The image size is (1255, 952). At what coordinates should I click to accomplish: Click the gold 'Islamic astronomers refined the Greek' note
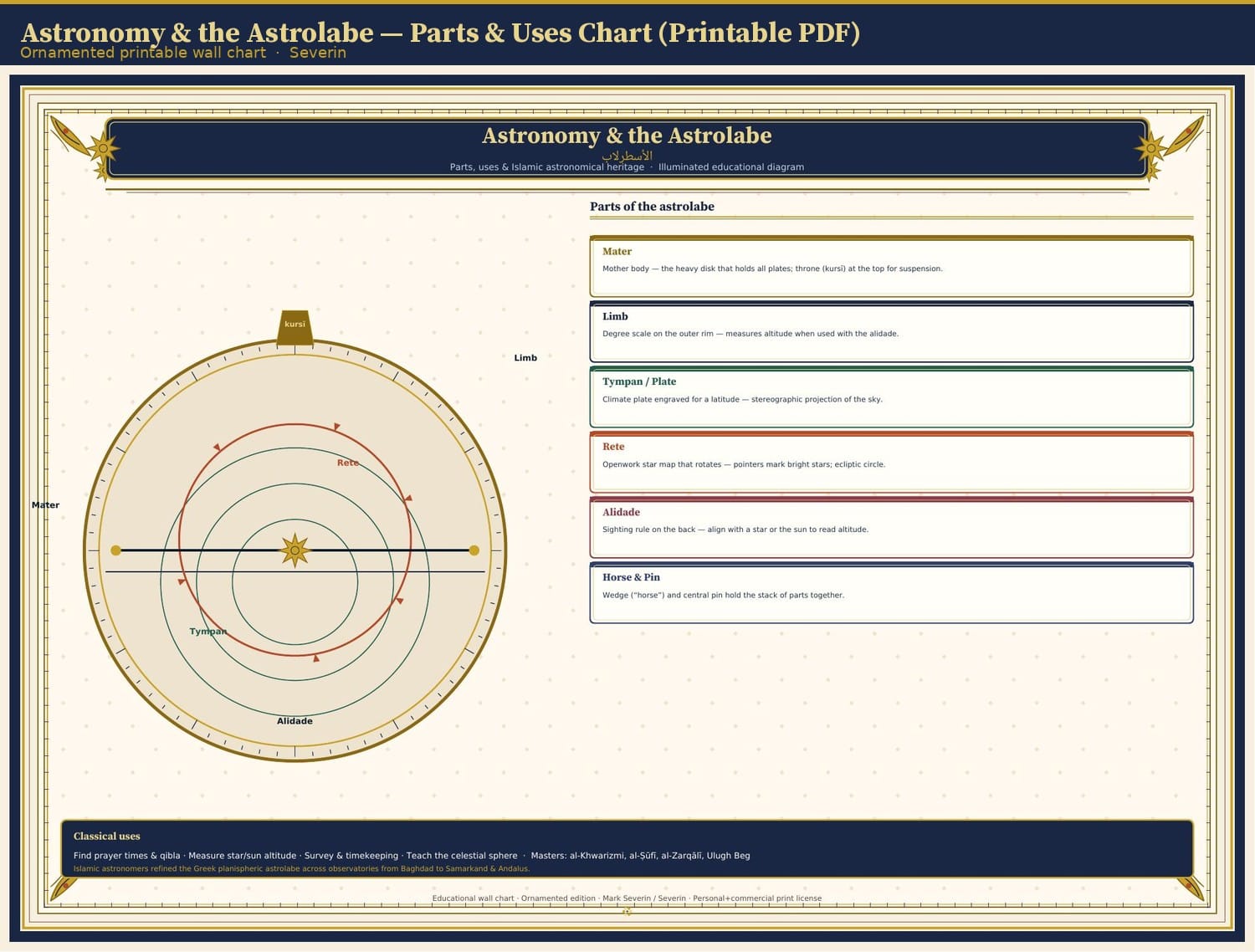coord(301,869)
